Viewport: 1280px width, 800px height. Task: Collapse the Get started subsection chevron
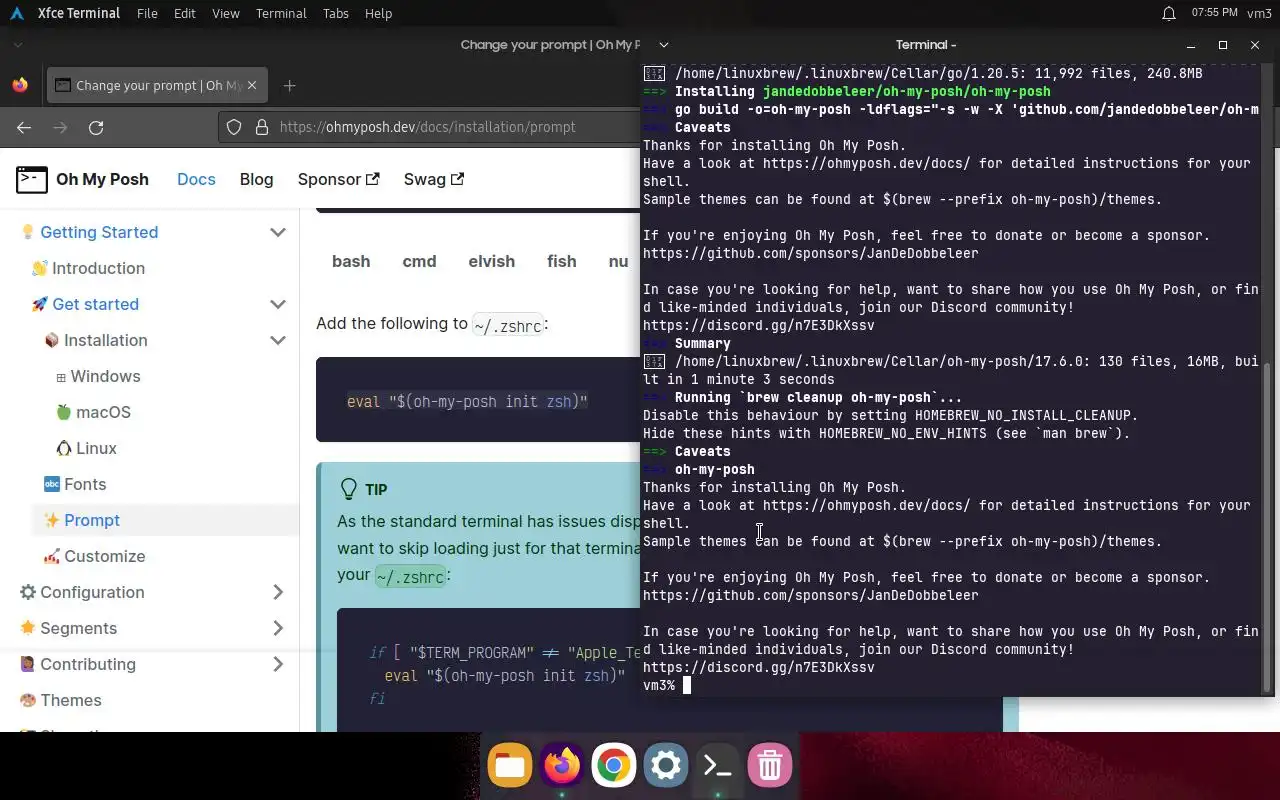pos(278,304)
